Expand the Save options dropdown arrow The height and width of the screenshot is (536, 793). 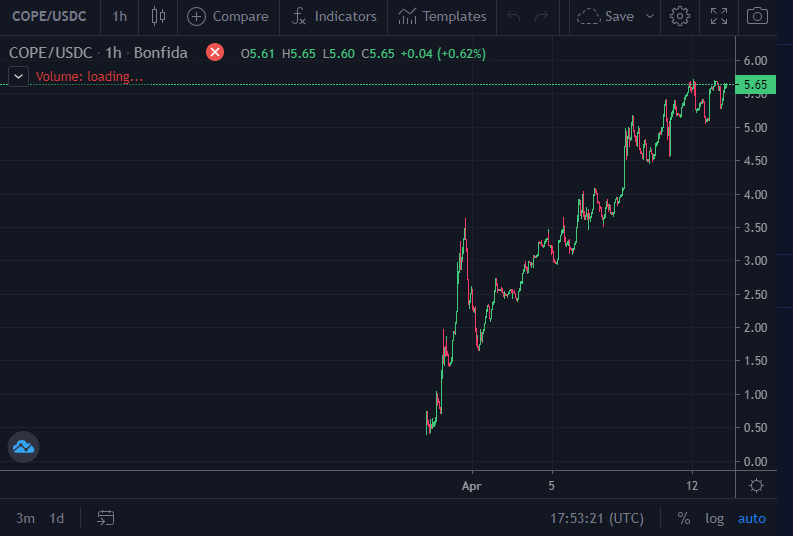click(649, 16)
